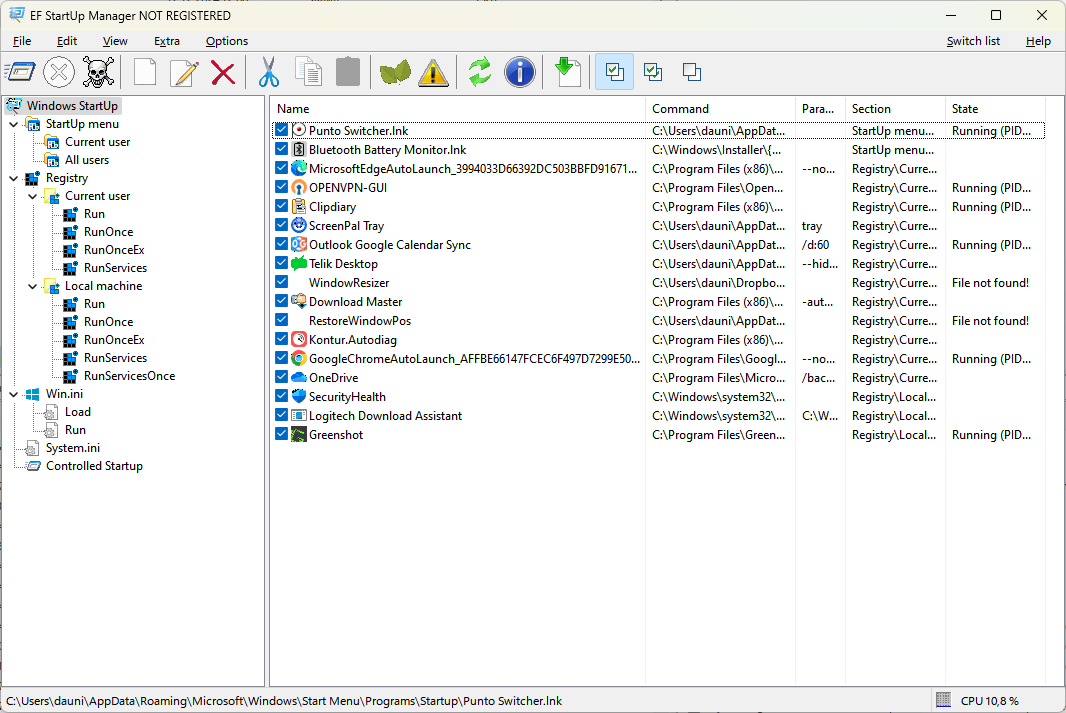Click the scissors cut toolbar icon

click(269, 72)
